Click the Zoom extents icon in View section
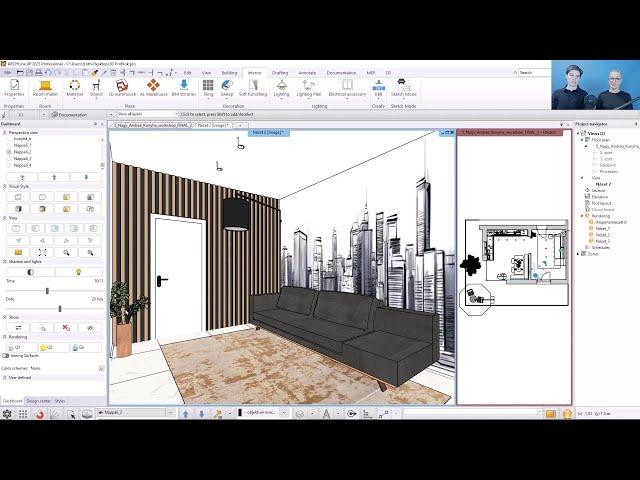 (x=42, y=253)
